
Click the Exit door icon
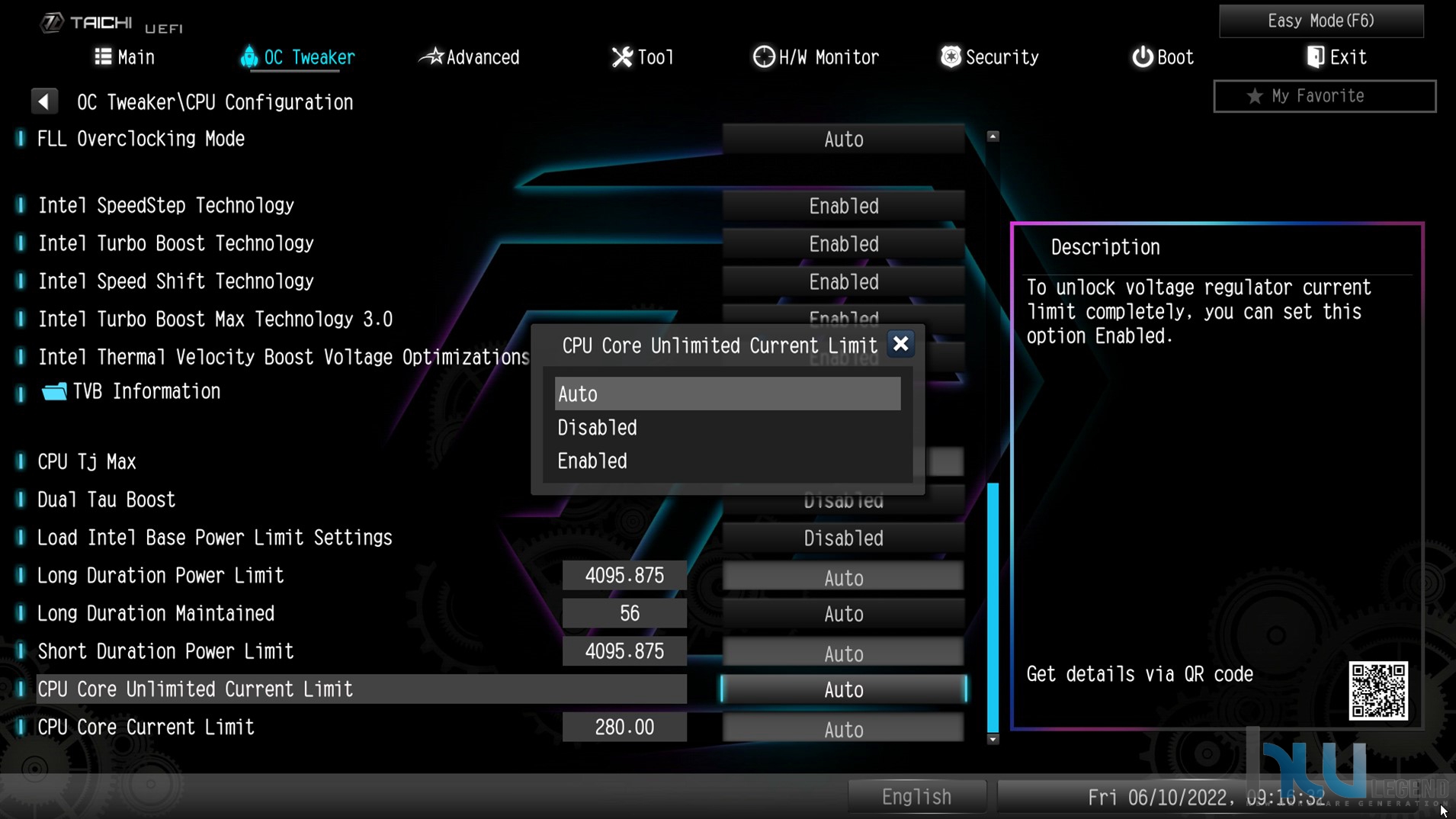point(1315,57)
